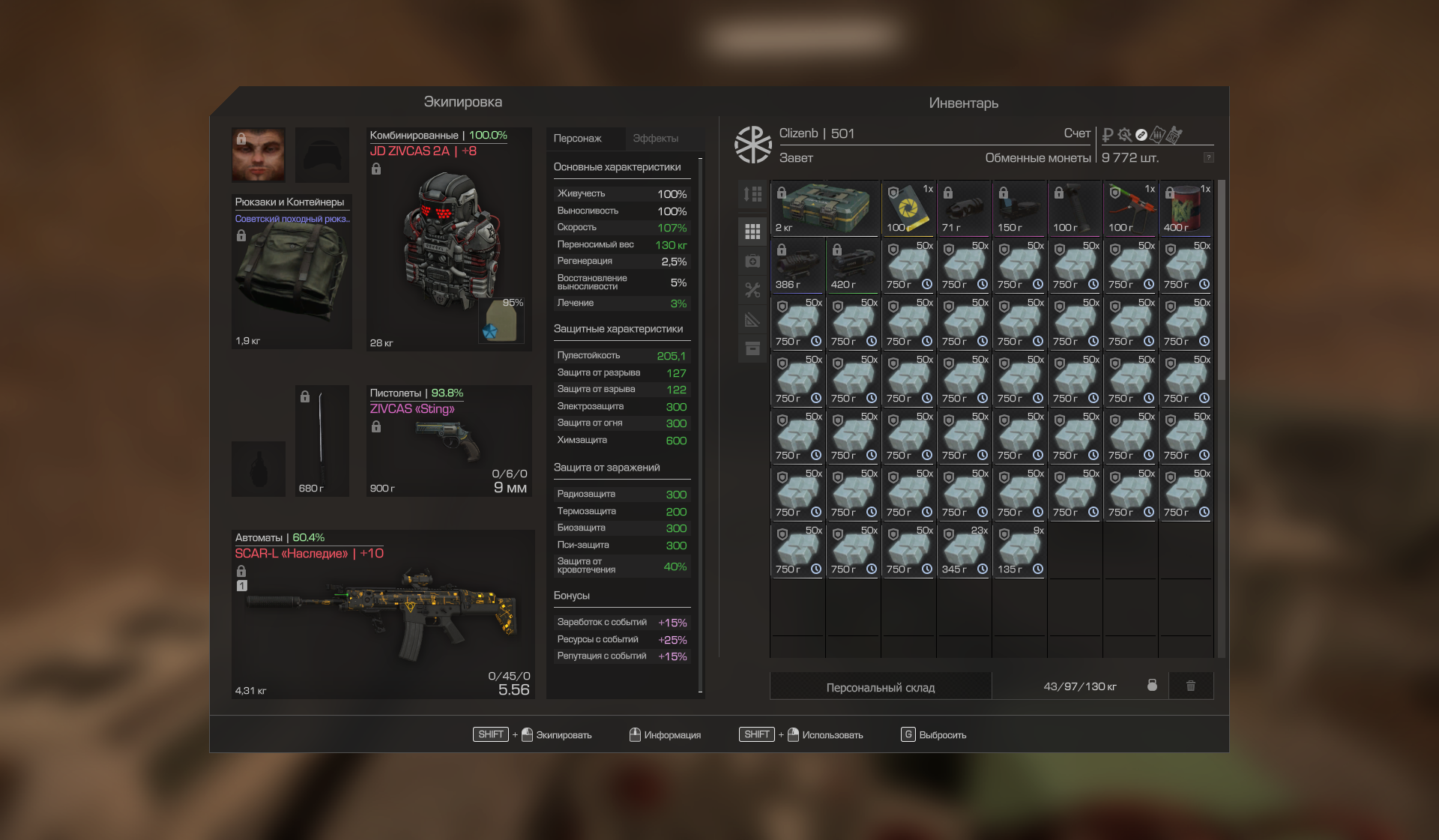This screenshot has height=840, width=1439.
Task: Click the Репутация с событий bonus row
Action: (x=621, y=656)
